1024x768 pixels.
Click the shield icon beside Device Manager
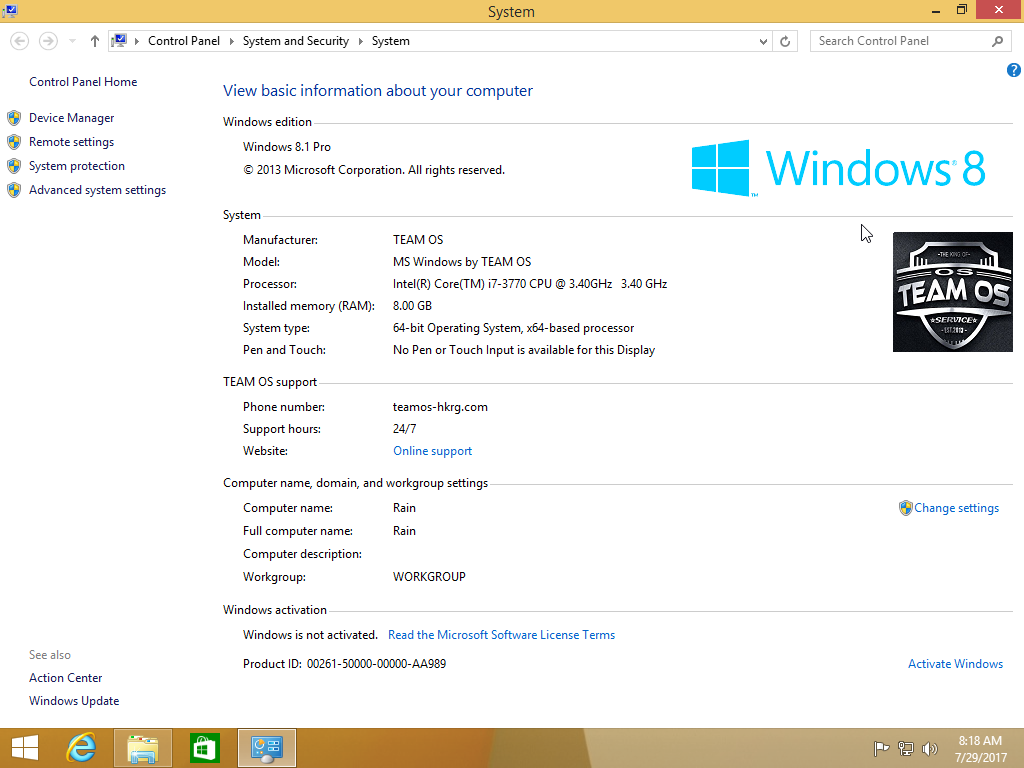(14, 118)
